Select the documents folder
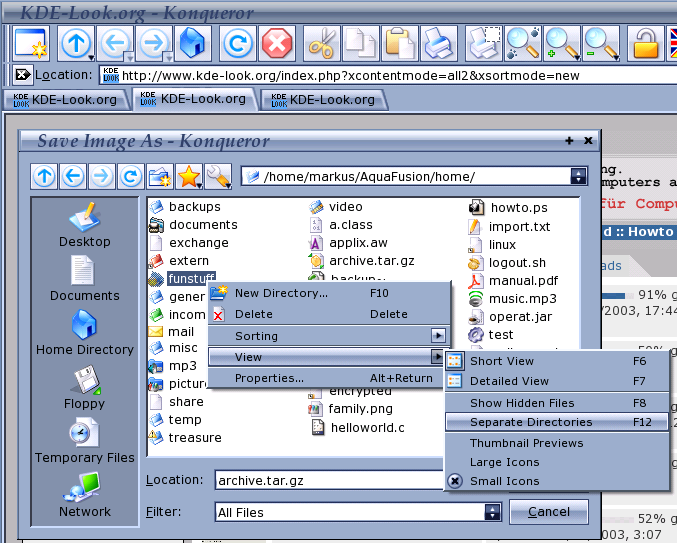Image resolution: width=677 pixels, height=543 pixels. (193, 225)
